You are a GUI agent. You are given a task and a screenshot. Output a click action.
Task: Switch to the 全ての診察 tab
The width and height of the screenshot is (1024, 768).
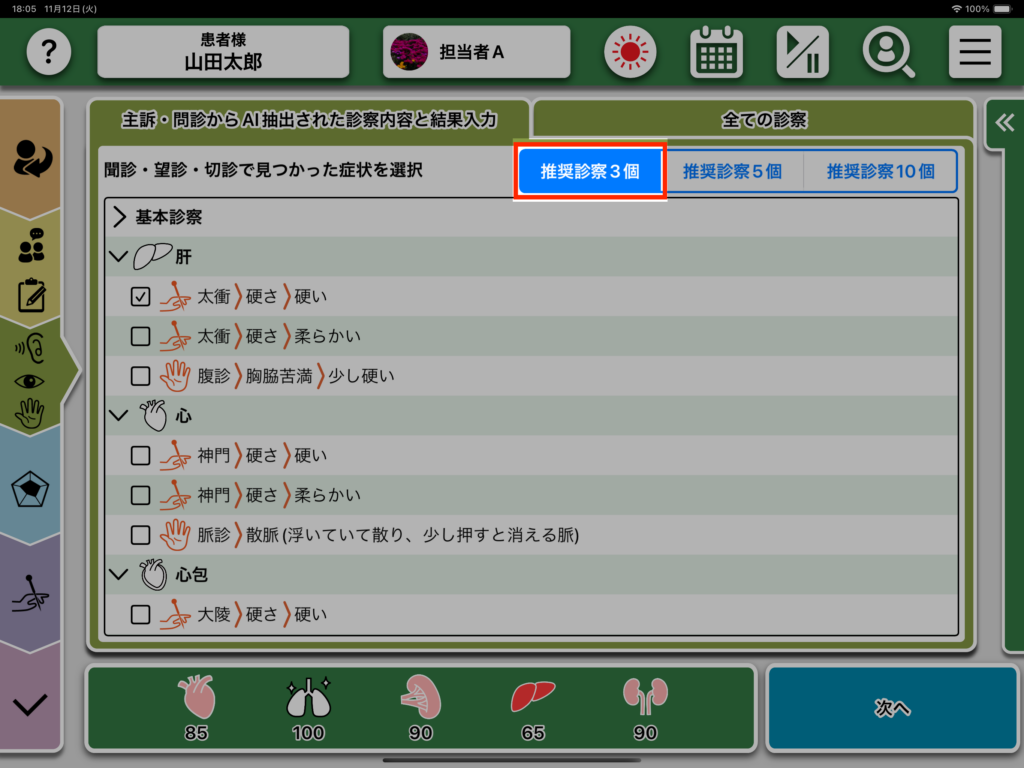763,120
